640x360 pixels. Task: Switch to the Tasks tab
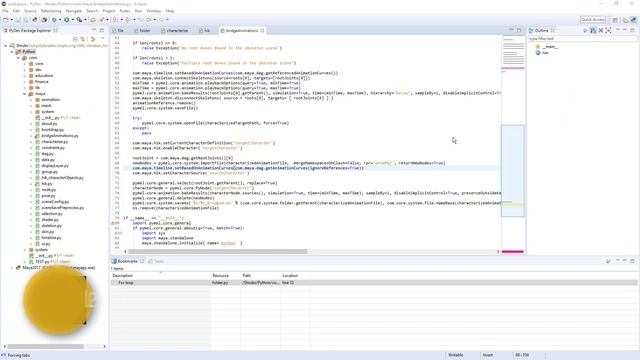pyautogui.click(x=156, y=261)
